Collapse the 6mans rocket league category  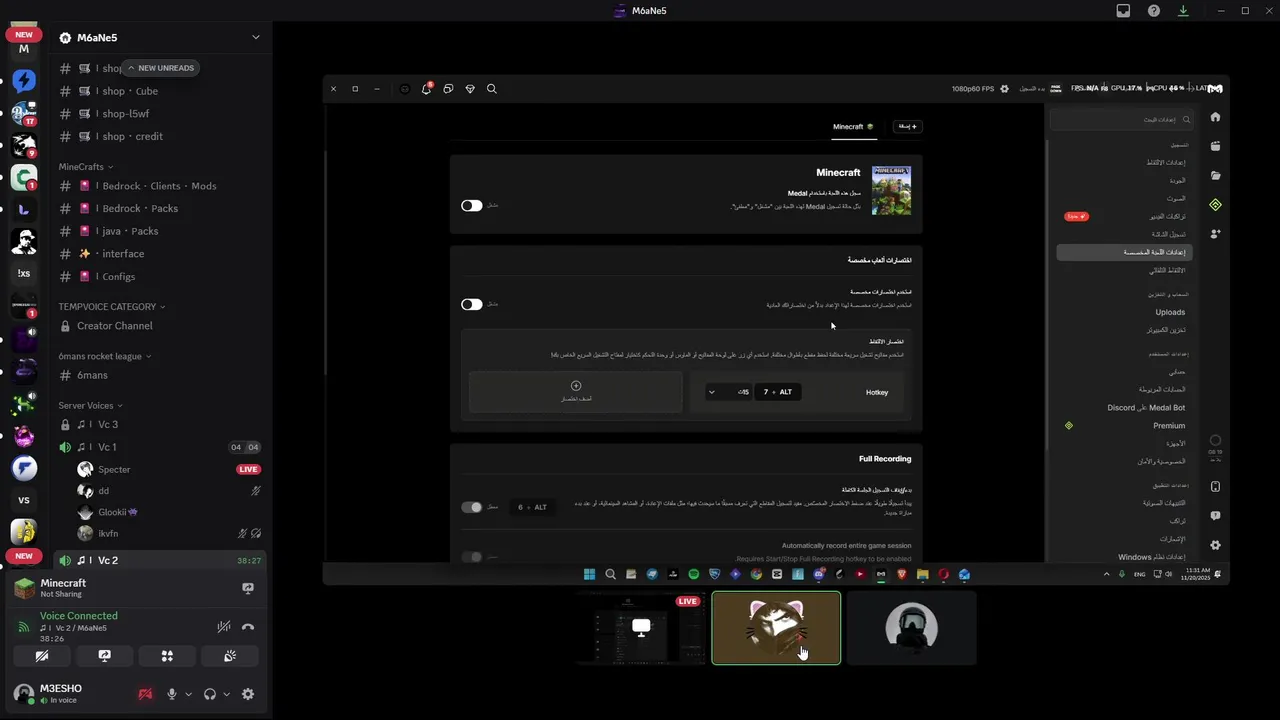(105, 356)
